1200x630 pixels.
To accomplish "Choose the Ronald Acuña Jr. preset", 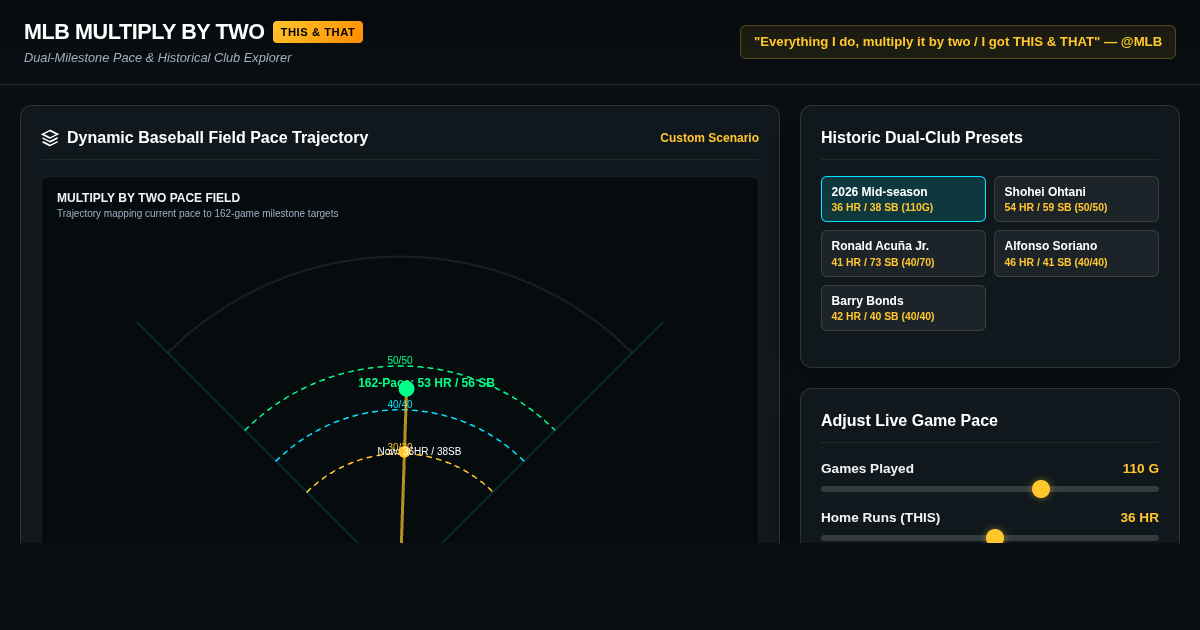I will 903,253.
